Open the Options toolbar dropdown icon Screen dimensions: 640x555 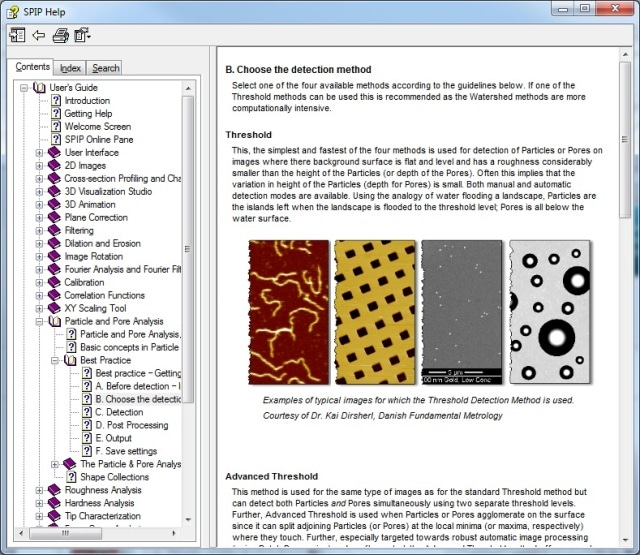click(x=82, y=36)
